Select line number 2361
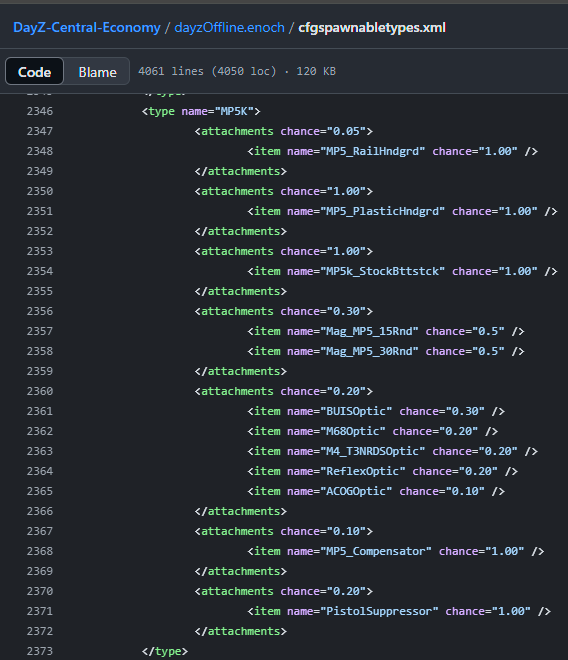This screenshot has width=568, height=660. coord(40,411)
